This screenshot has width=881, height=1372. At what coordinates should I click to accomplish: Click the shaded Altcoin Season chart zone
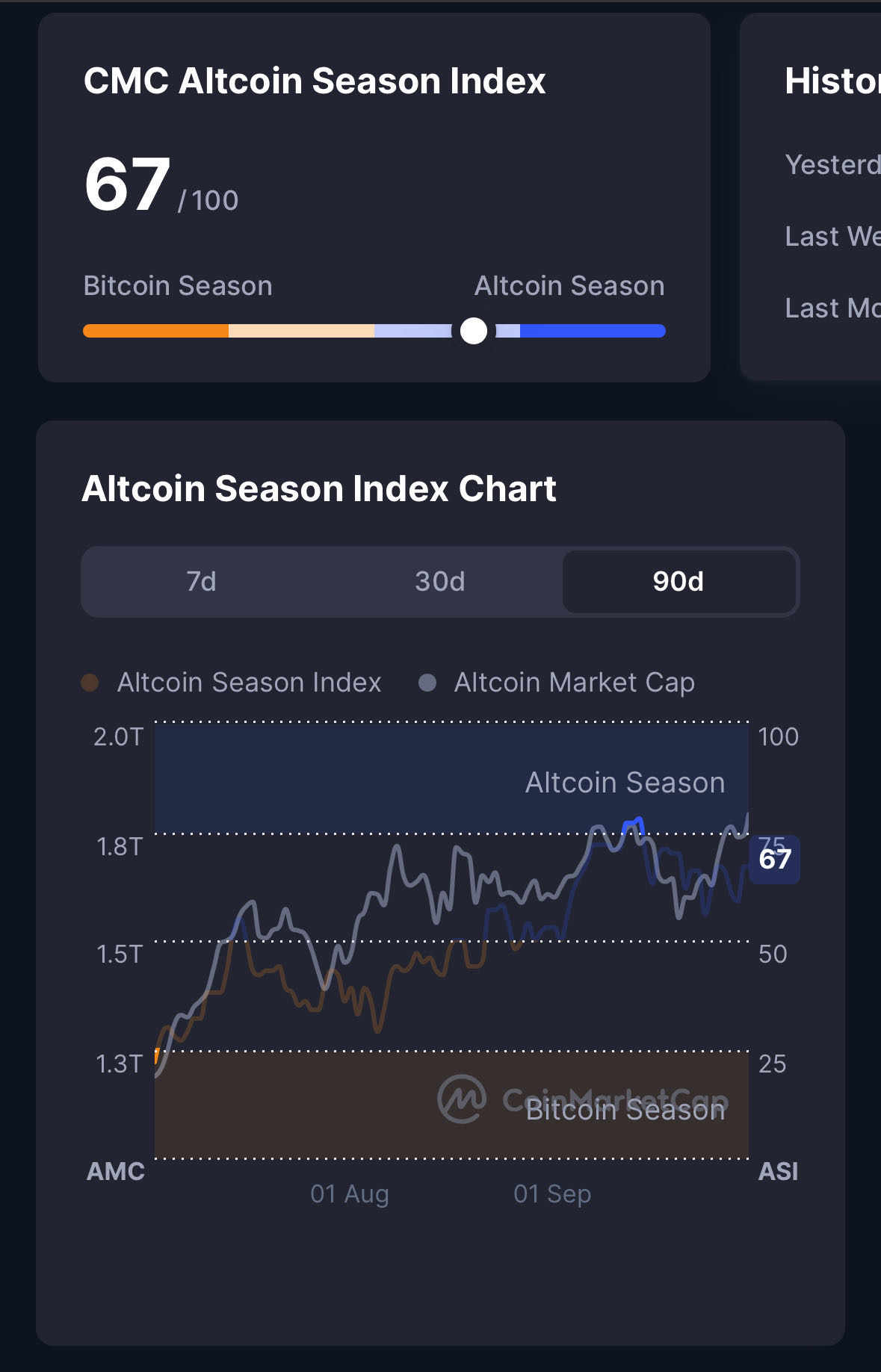[x=374, y=777]
